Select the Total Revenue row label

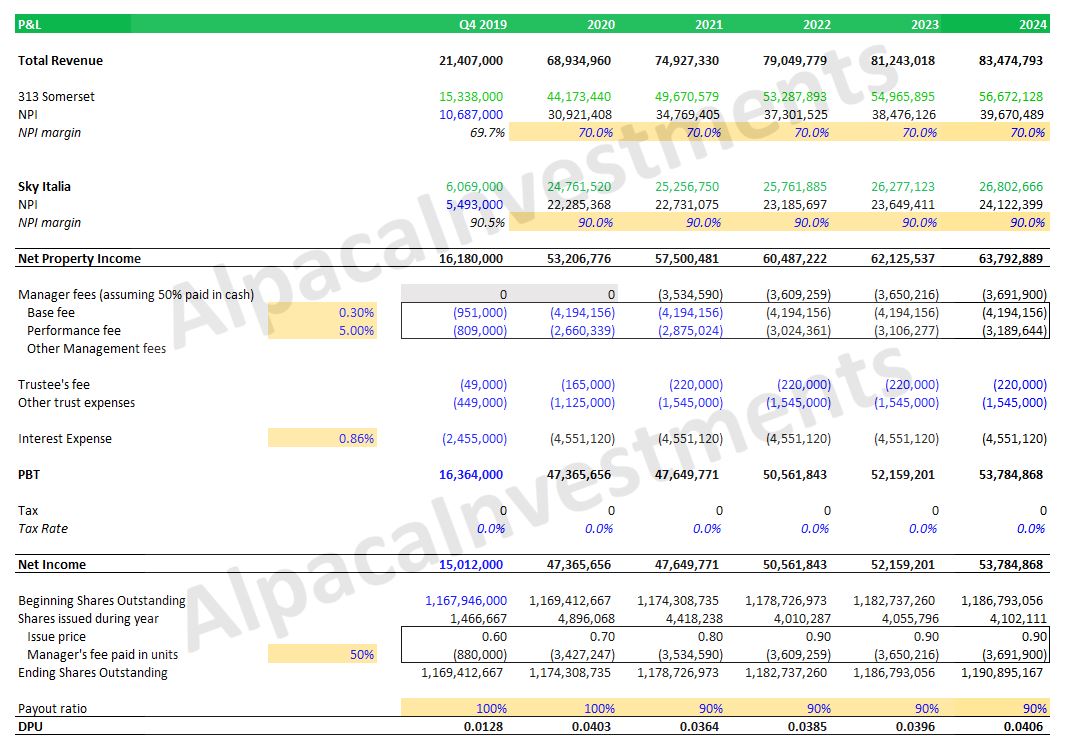coord(61,60)
